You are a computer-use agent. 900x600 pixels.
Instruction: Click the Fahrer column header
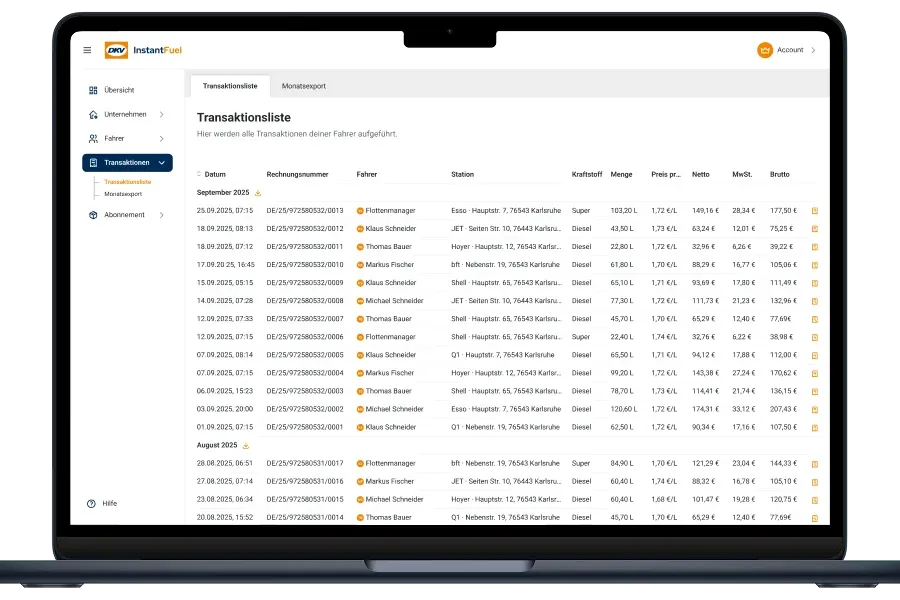click(367, 174)
